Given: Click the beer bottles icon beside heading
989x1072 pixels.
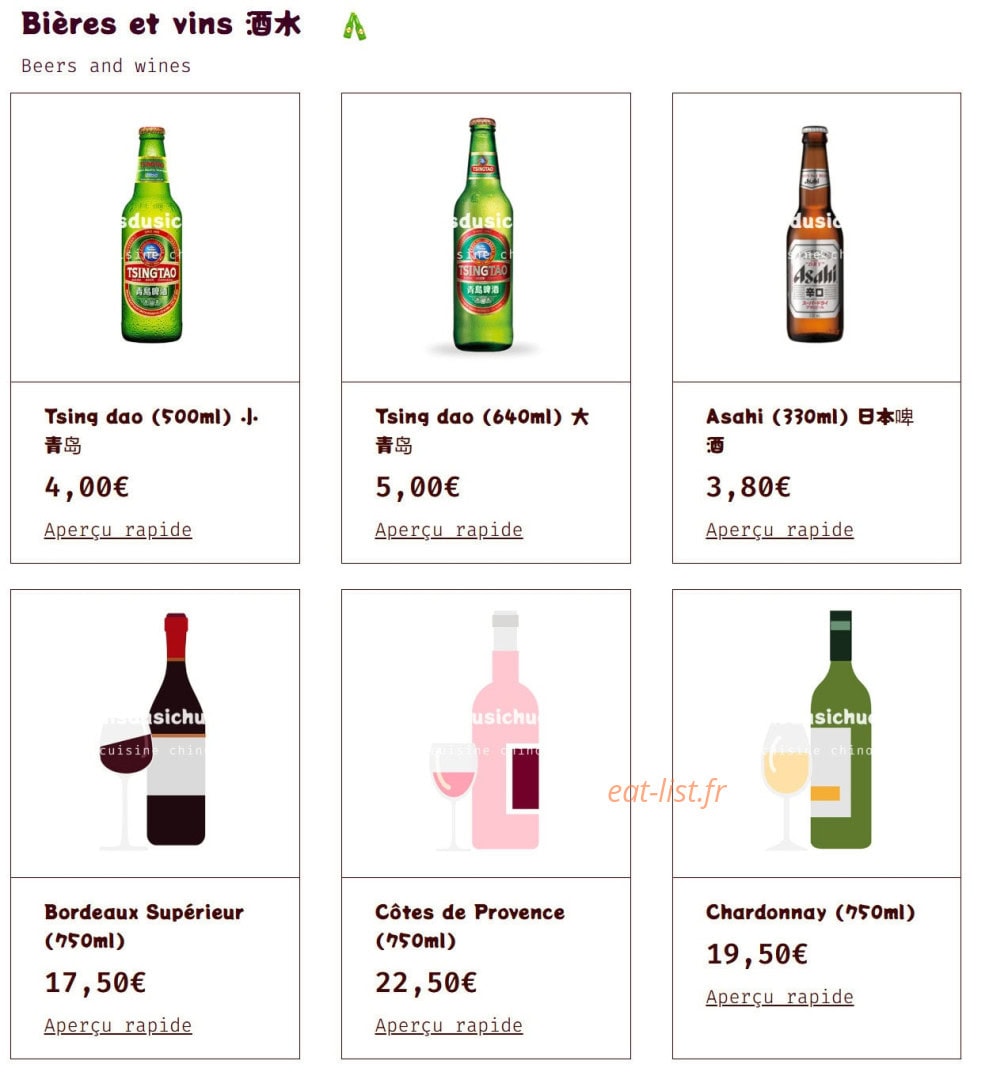Looking at the screenshot, I should click(x=354, y=27).
